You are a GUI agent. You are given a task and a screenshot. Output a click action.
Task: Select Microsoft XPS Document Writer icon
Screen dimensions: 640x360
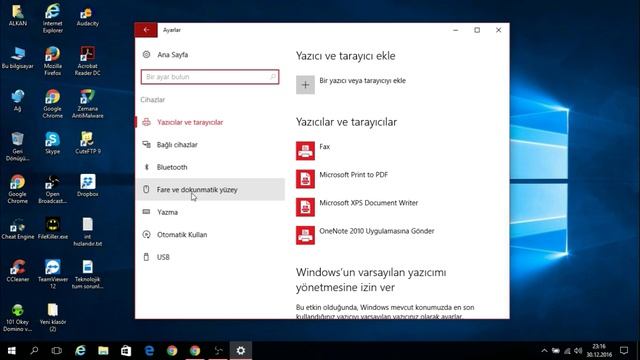[305, 207]
